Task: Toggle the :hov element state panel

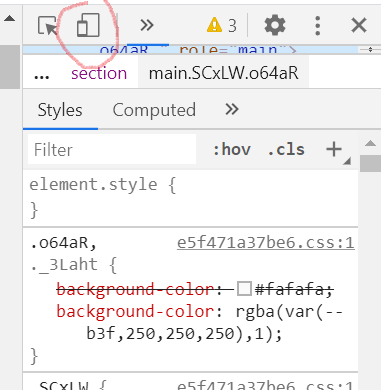Action: pyautogui.click(x=232, y=149)
